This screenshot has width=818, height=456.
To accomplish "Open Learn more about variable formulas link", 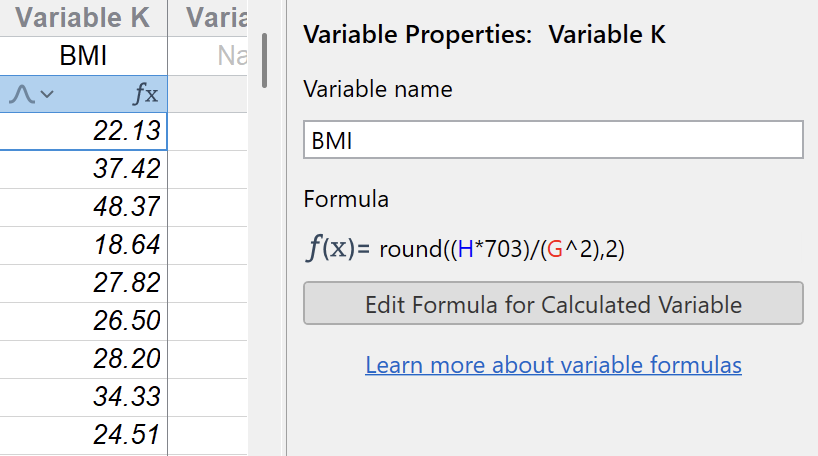I will tap(553, 365).
